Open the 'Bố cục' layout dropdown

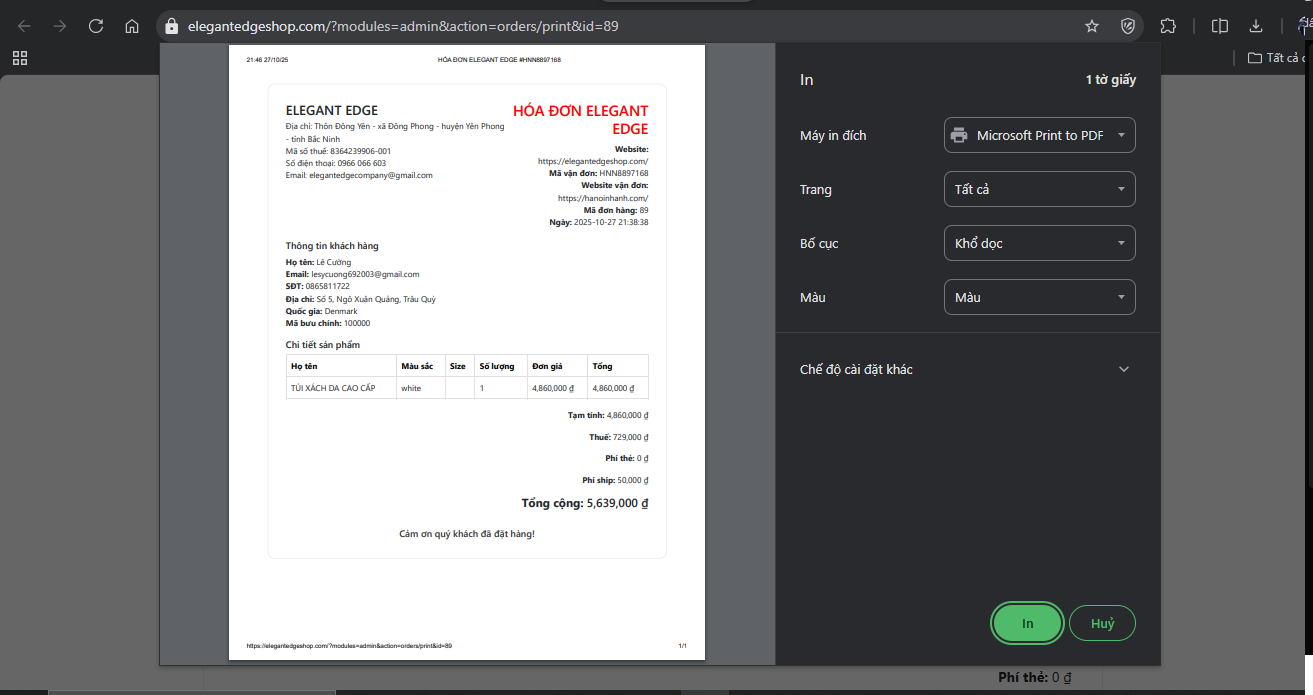(1039, 243)
